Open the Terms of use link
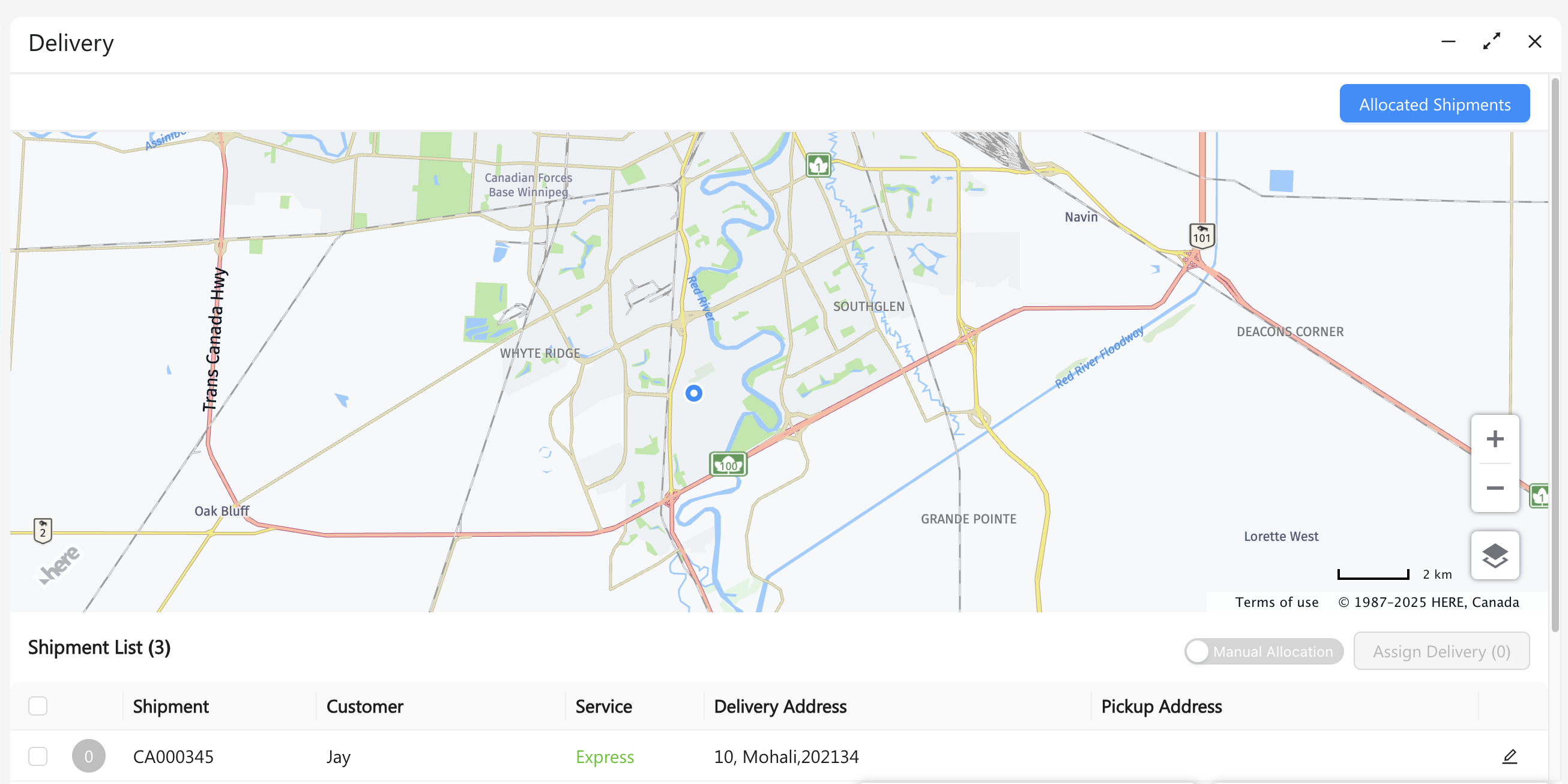 point(1276,602)
